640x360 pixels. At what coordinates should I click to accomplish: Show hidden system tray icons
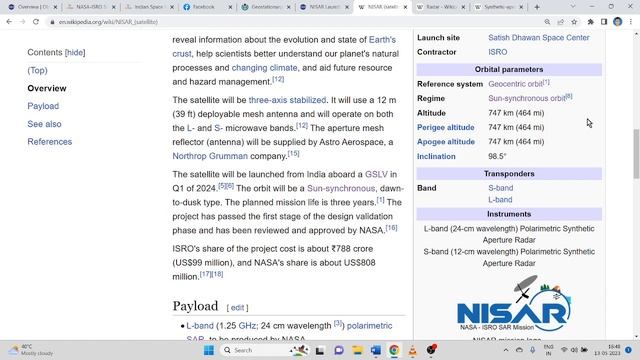tap(505, 350)
